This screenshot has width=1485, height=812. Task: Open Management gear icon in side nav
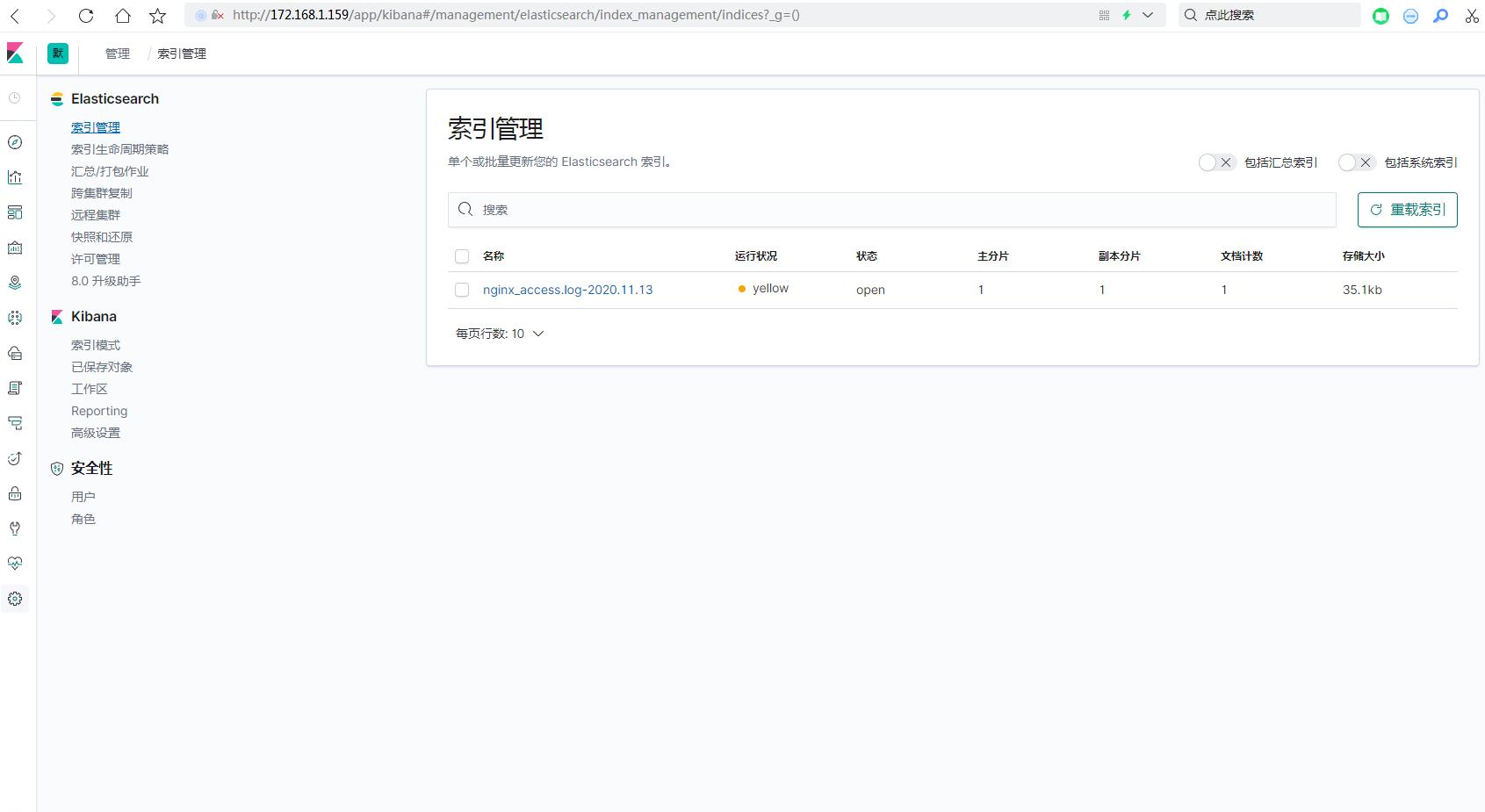click(15, 599)
